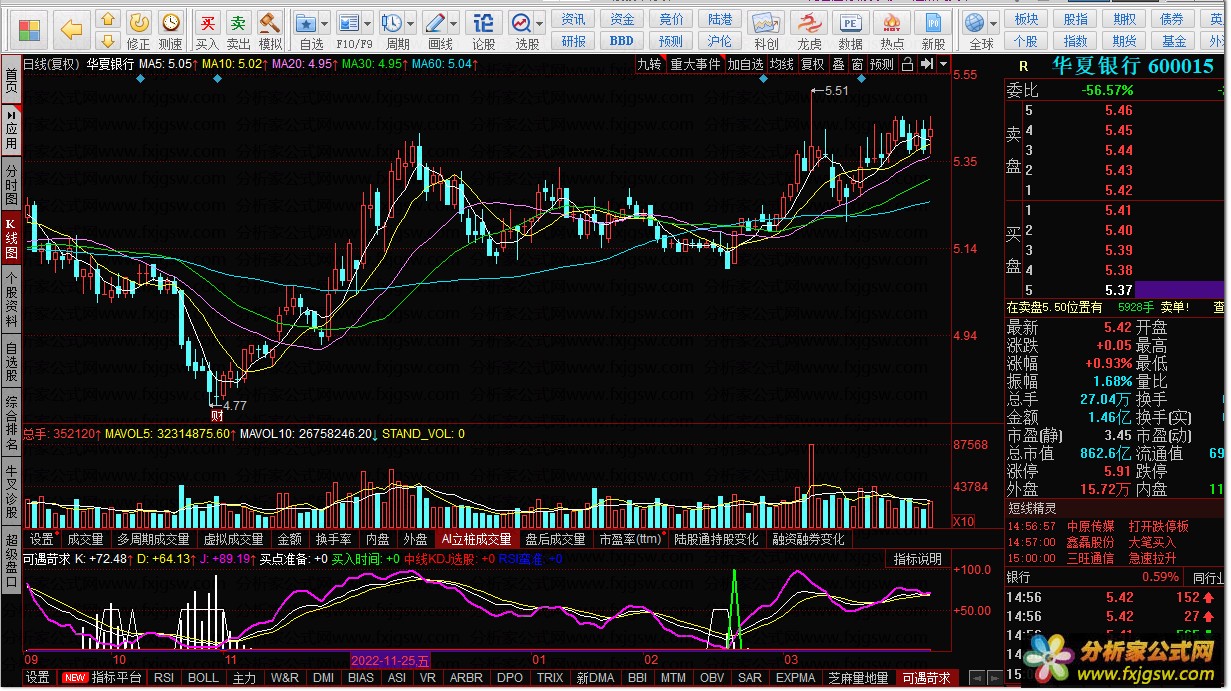
Task: Select the BOLL indicator tab
Action: [203, 678]
